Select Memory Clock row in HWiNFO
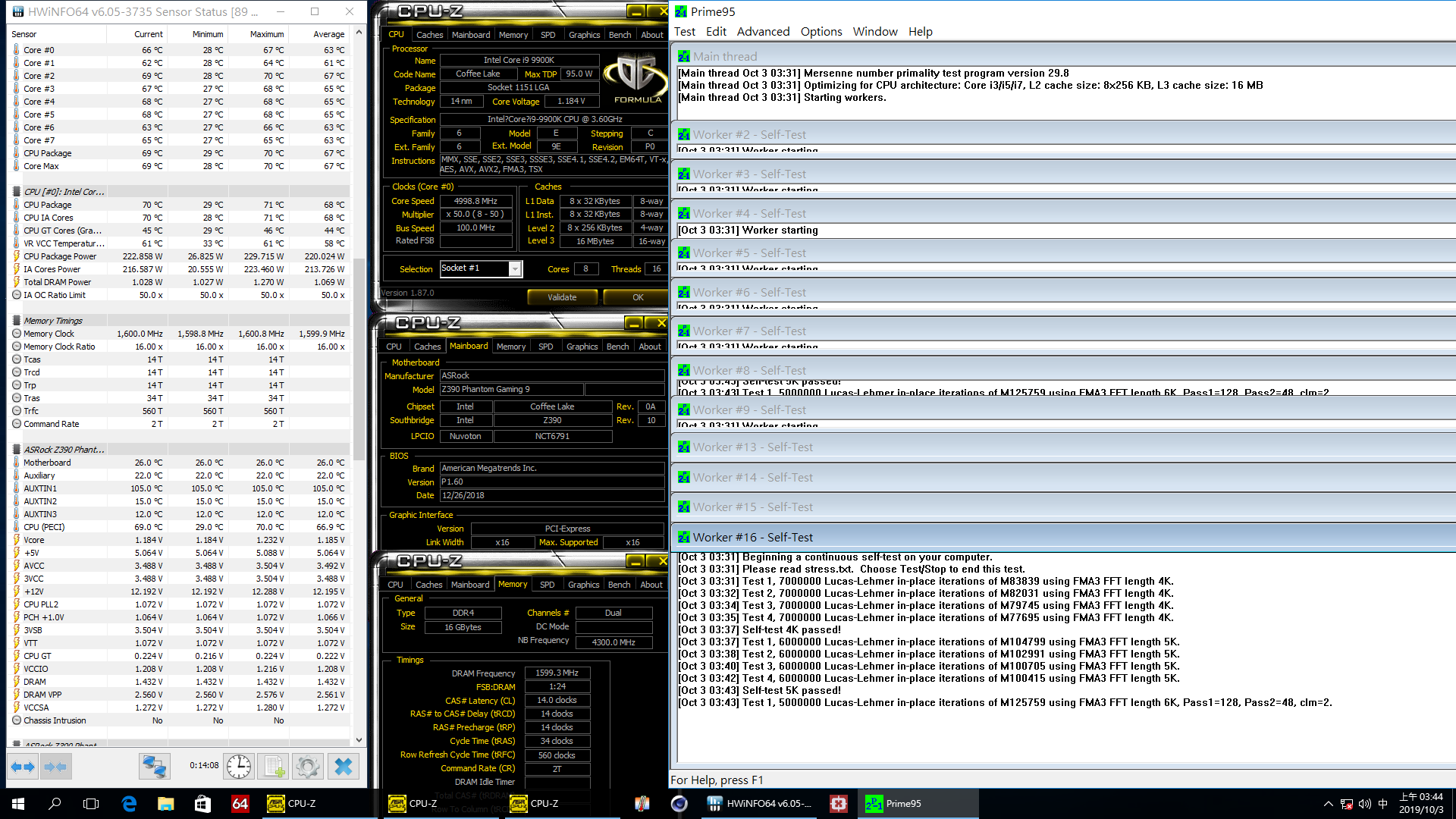The height and width of the screenshot is (819, 1456). click(x=179, y=334)
